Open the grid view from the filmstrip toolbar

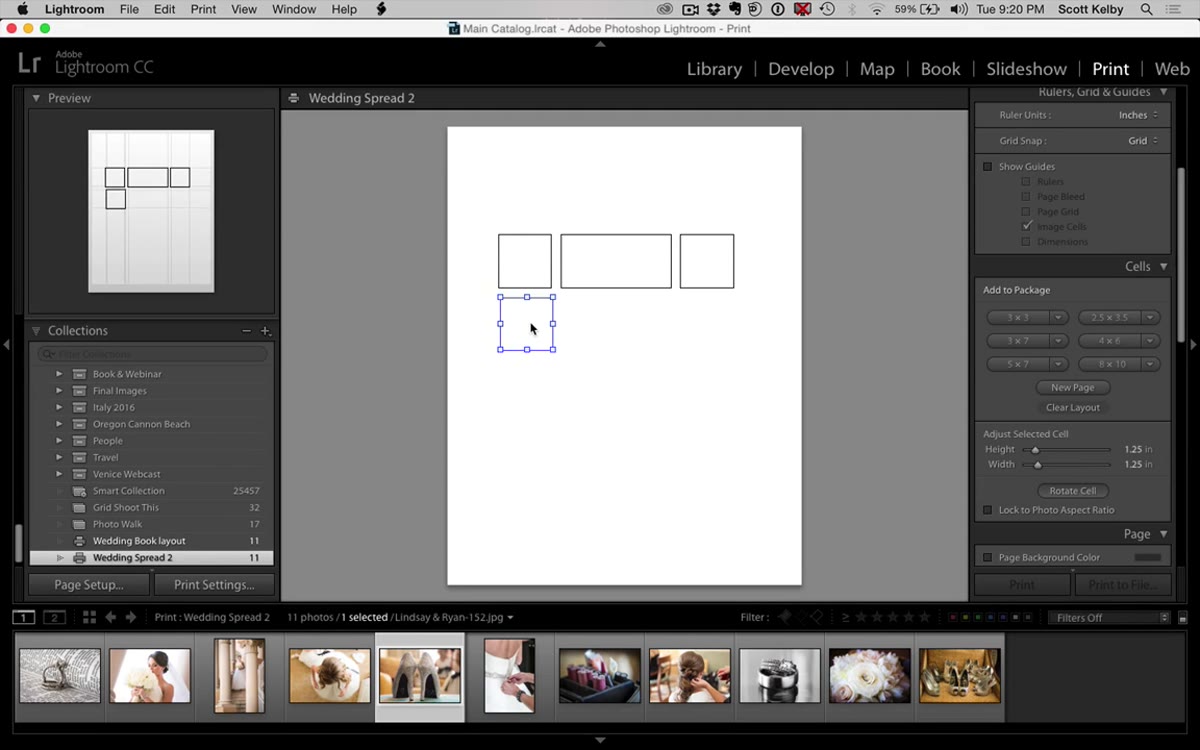pyautogui.click(x=89, y=617)
